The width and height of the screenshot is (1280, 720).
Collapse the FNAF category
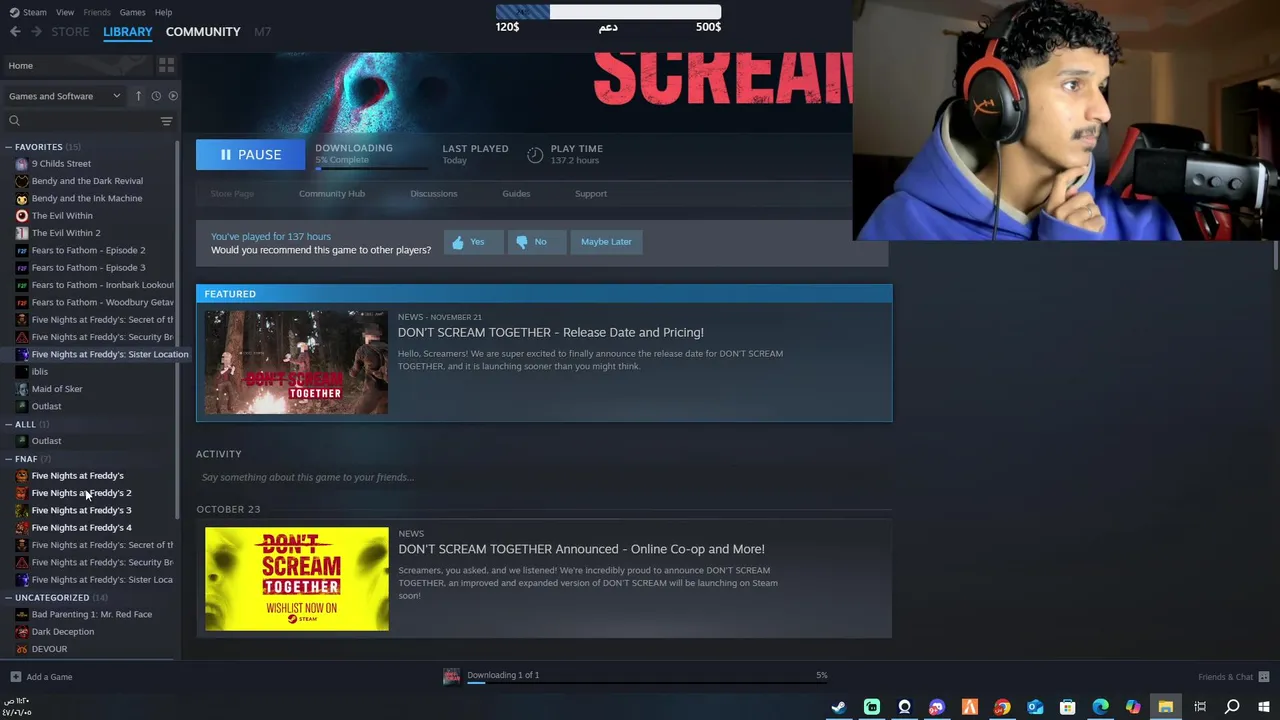click(8, 459)
